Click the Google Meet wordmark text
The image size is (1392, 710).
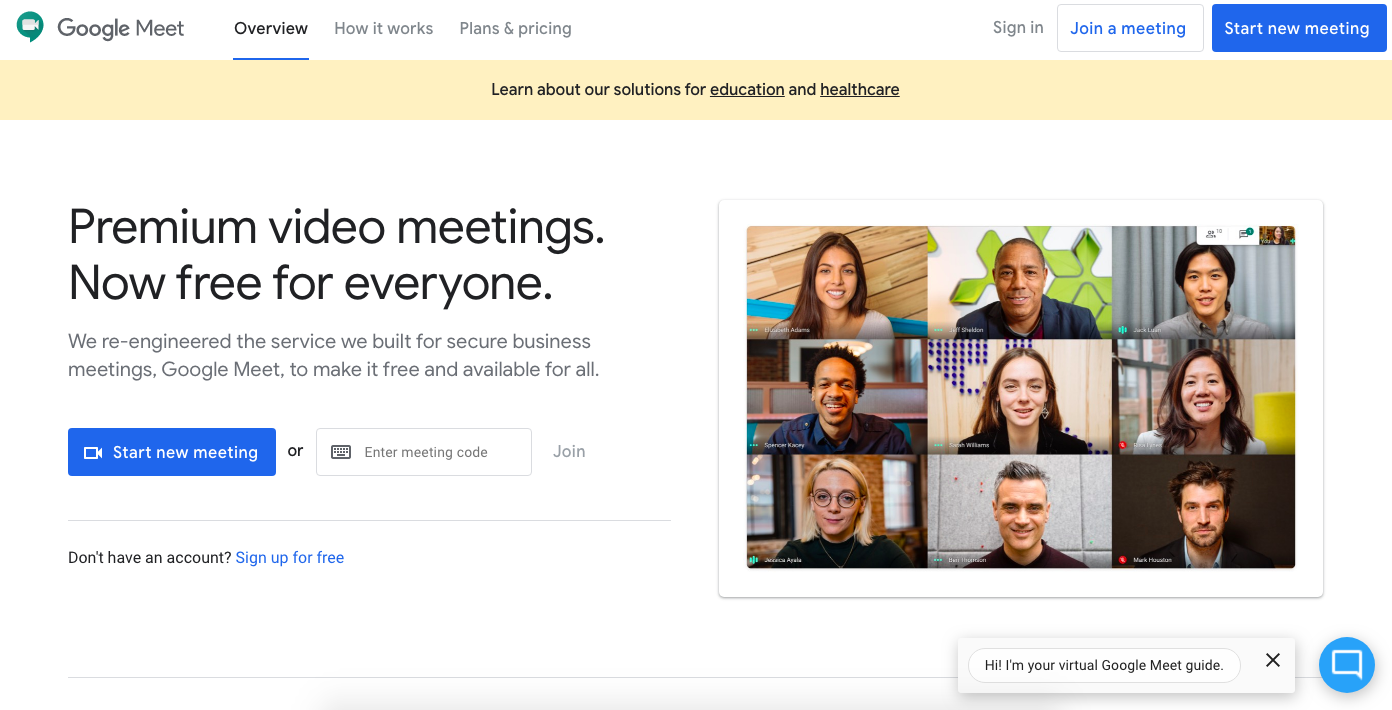(x=121, y=28)
